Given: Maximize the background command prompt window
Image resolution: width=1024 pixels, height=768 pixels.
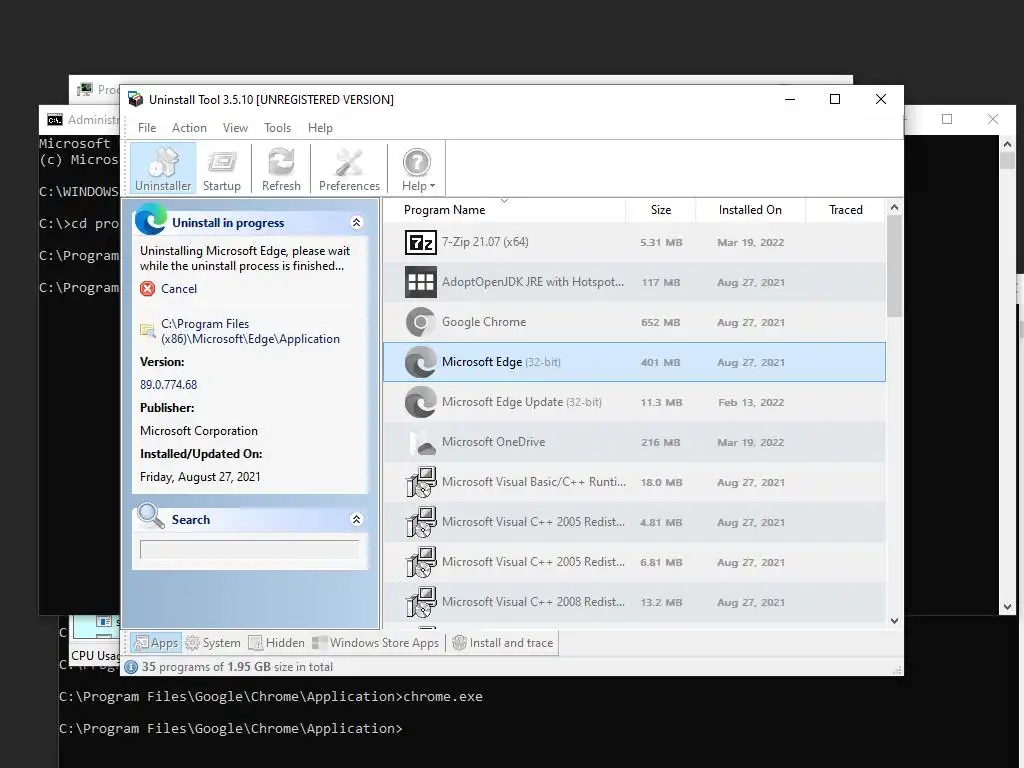Looking at the screenshot, I should pos(947,119).
